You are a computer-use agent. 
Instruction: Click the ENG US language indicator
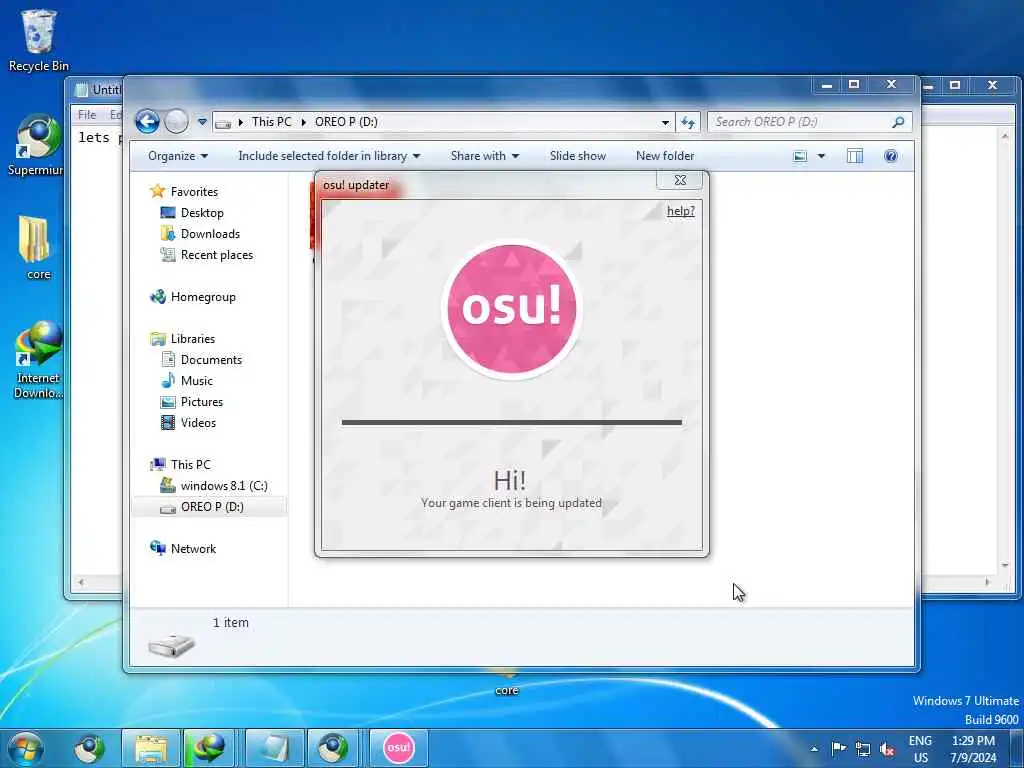920,749
